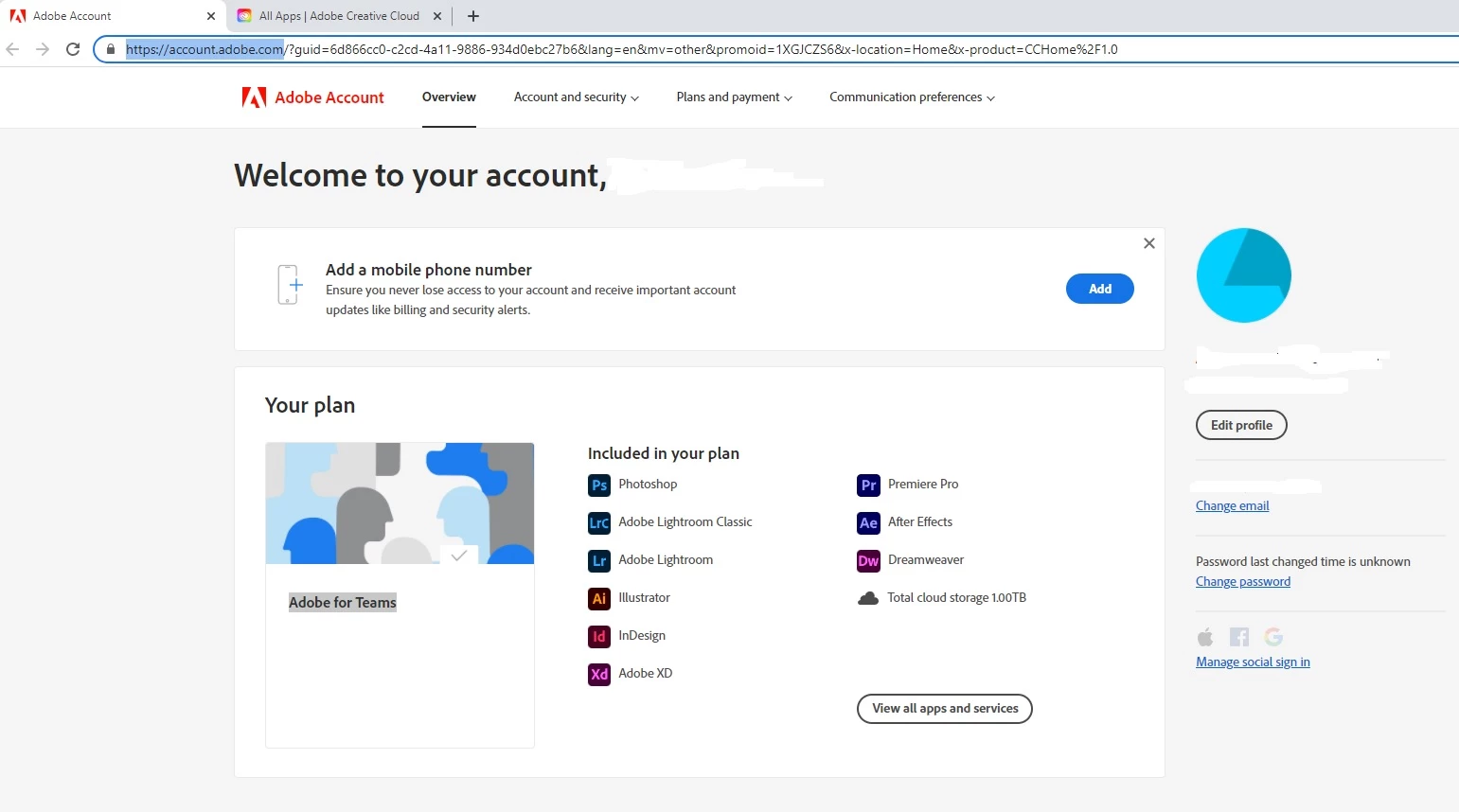This screenshot has height=812, width=1459.
Task: Click the Lightroom Classic LrC icon
Action: (599, 523)
